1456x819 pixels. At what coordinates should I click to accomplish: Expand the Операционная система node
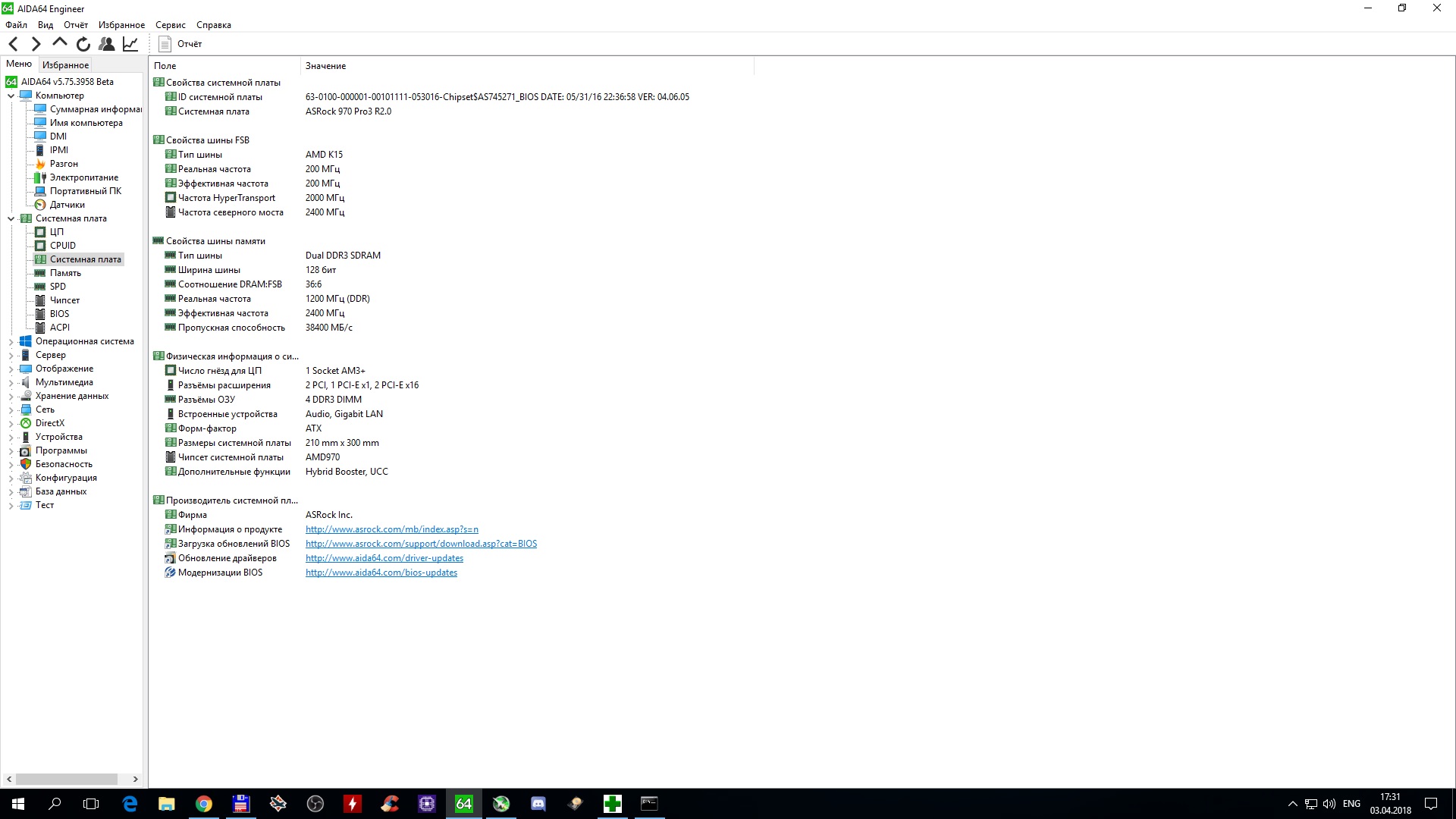pyautogui.click(x=11, y=342)
